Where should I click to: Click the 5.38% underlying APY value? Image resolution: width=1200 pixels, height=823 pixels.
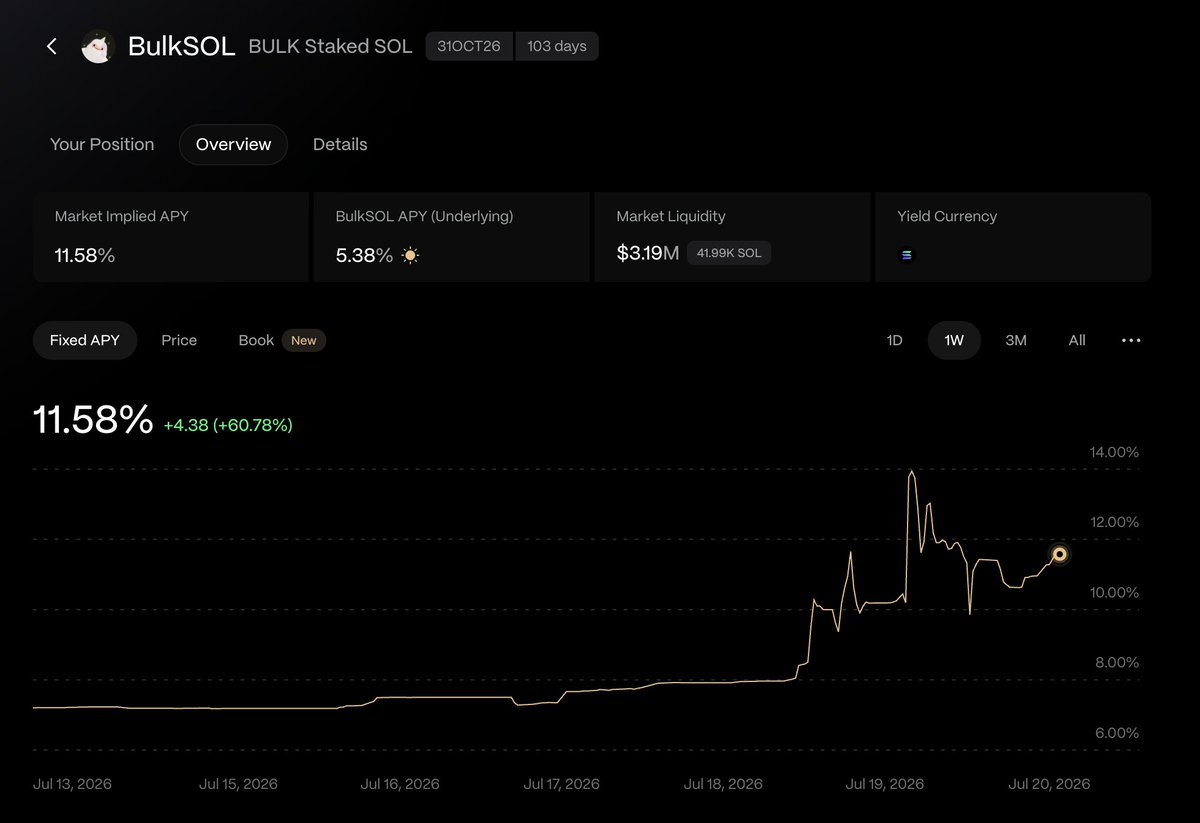365,255
